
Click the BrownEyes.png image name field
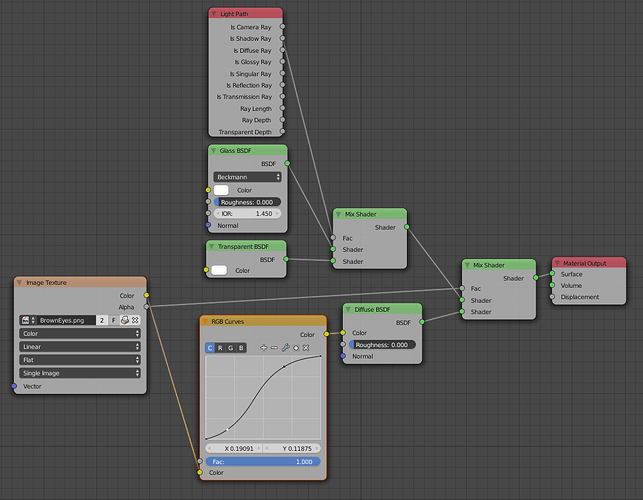[66, 320]
